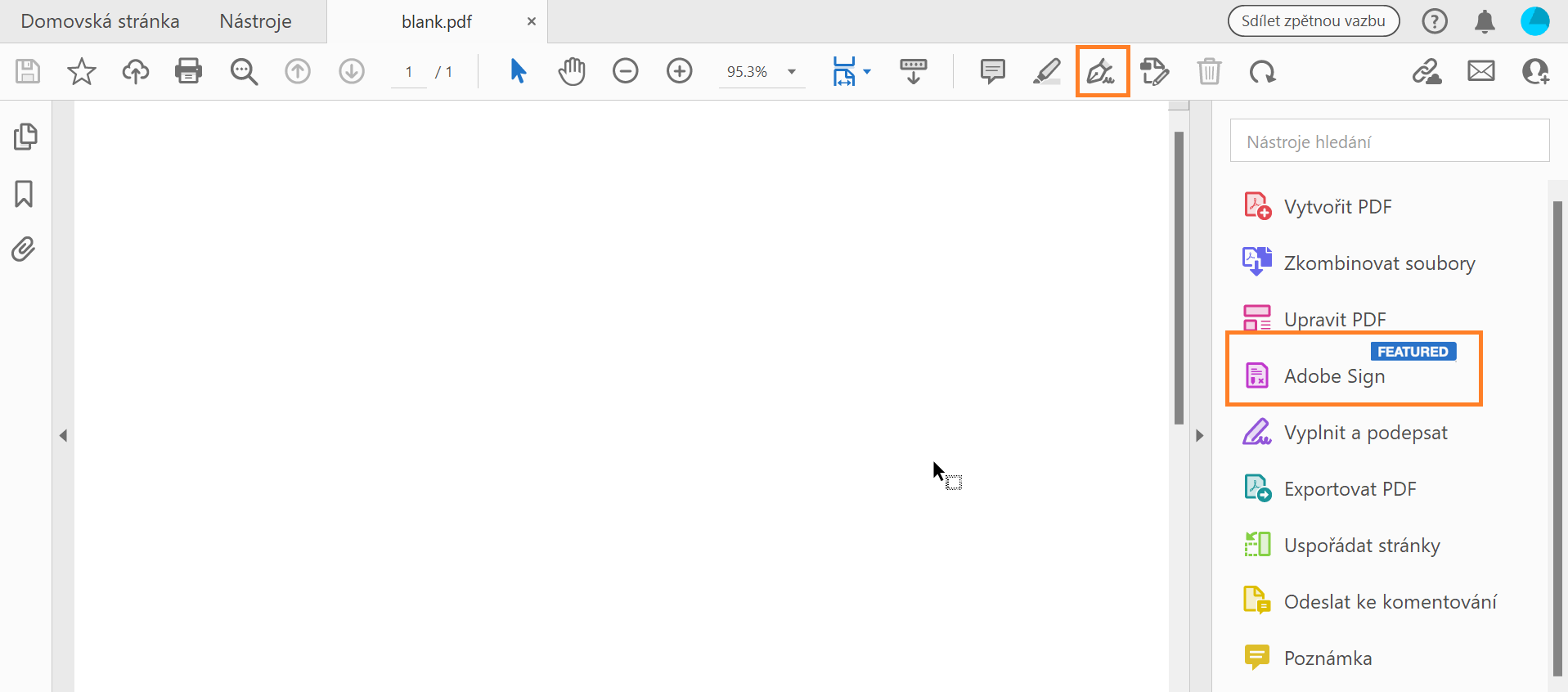Bookmark the file with the star icon

pyautogui.click(x=81, y=71)
